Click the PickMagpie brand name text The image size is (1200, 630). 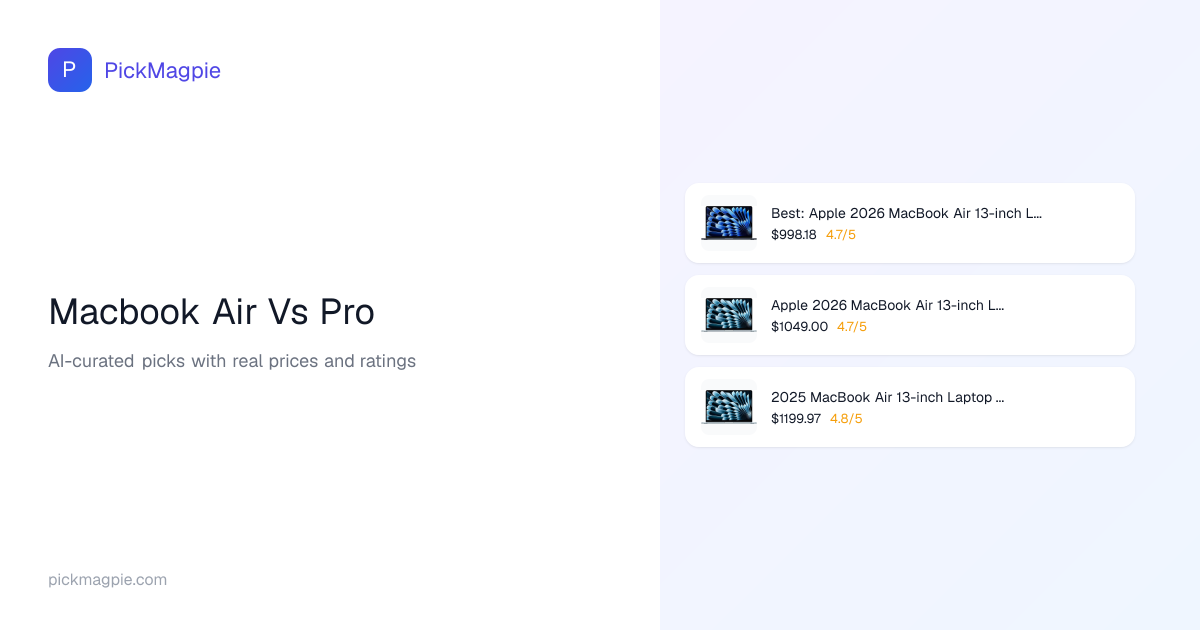click(162, 70)
